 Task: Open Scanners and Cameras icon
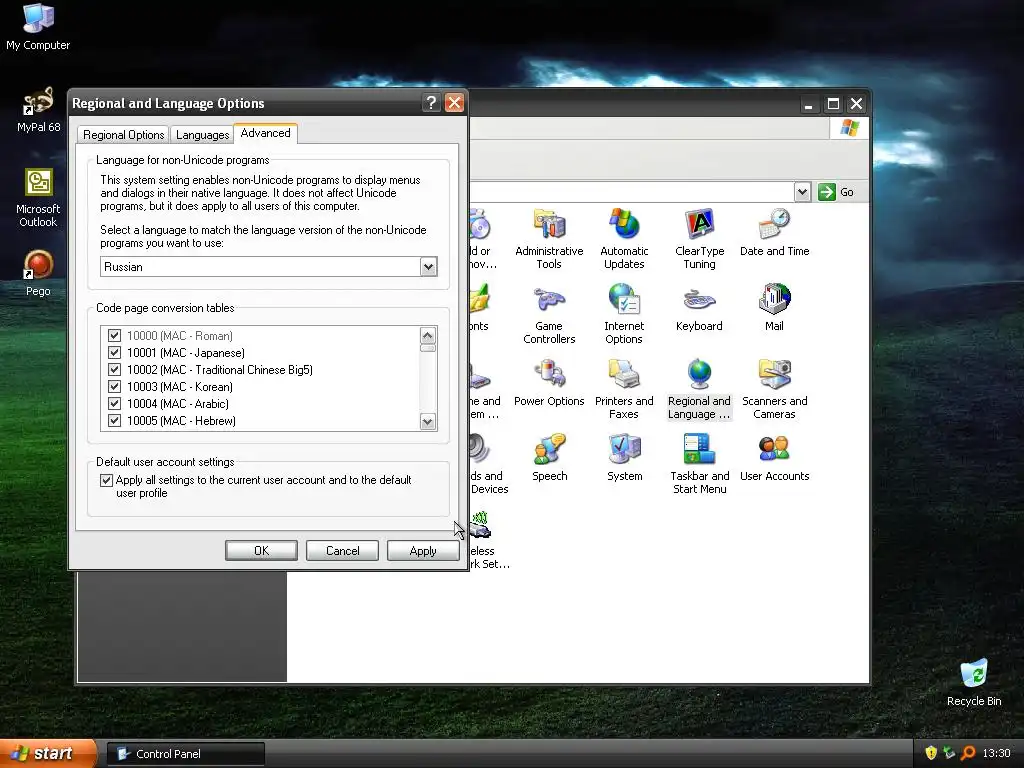click(775, 389)
